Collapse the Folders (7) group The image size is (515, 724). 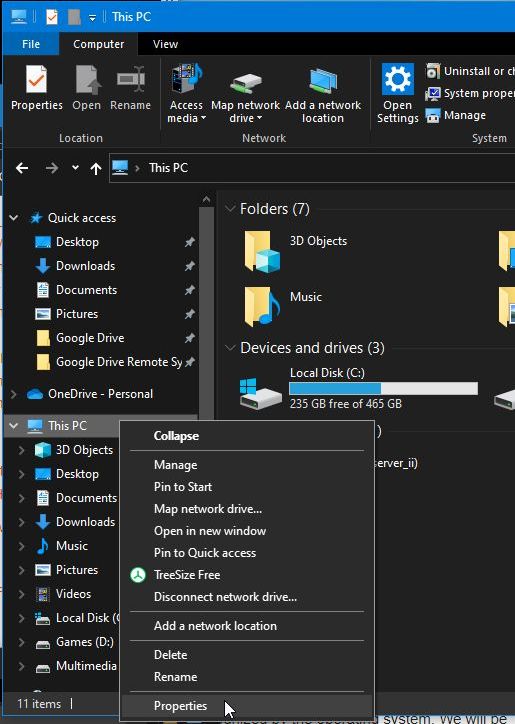click(230, 209)
